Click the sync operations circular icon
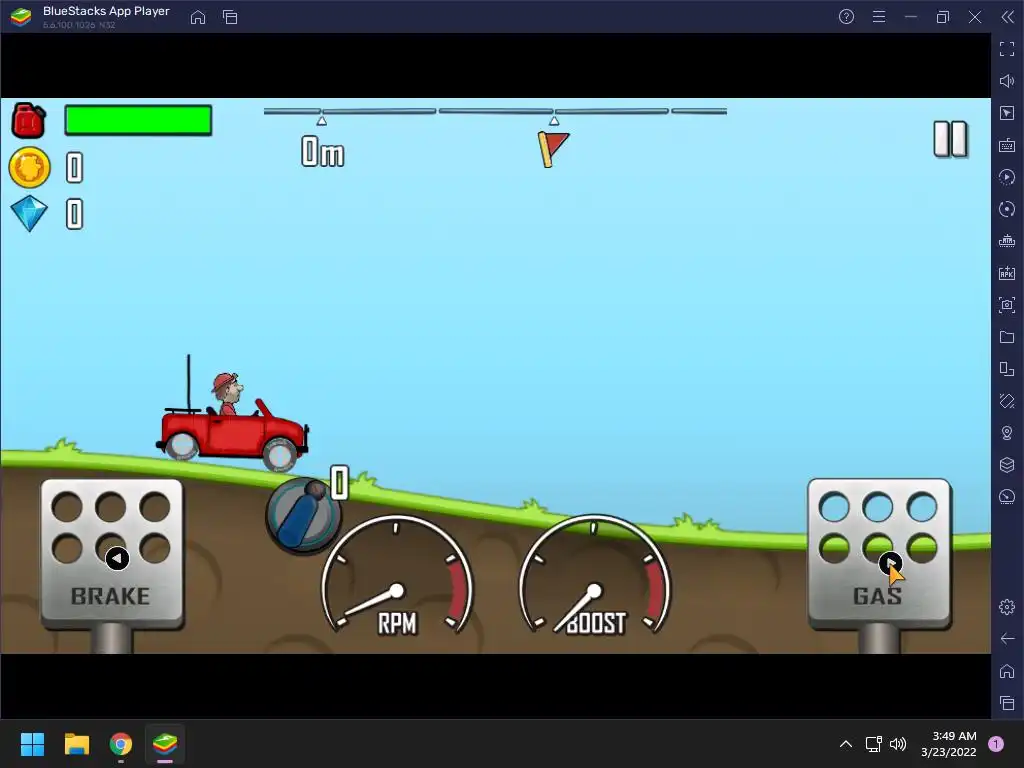 pyautogui.click(x=1007, y=209)
